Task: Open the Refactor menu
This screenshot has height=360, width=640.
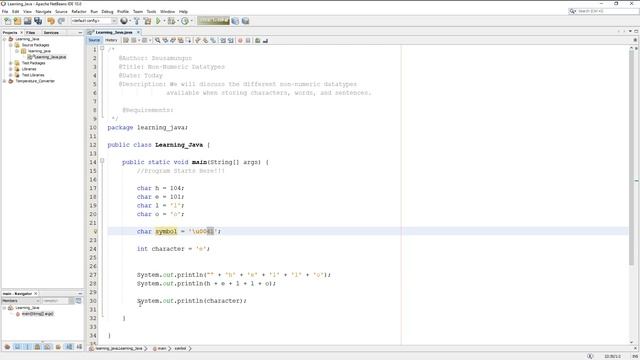Action: click(x=79, y=11)
